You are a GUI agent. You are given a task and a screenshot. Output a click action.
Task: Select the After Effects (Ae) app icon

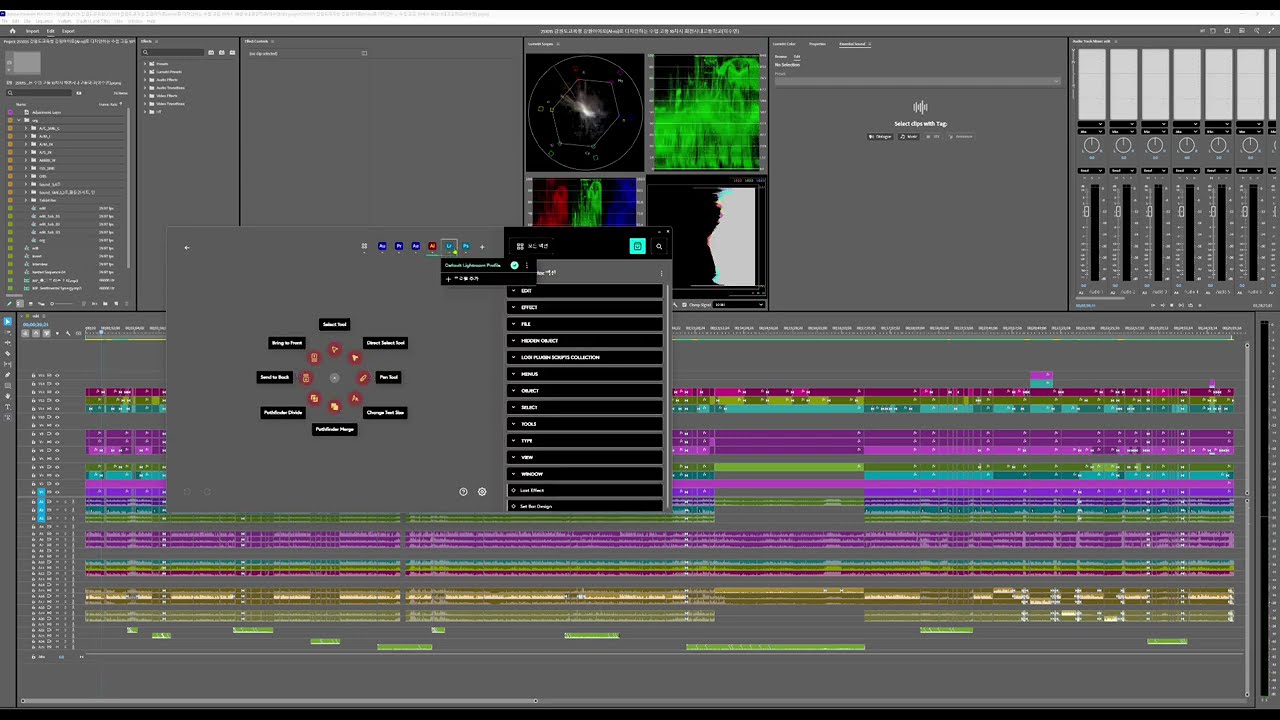click(416, 246)
